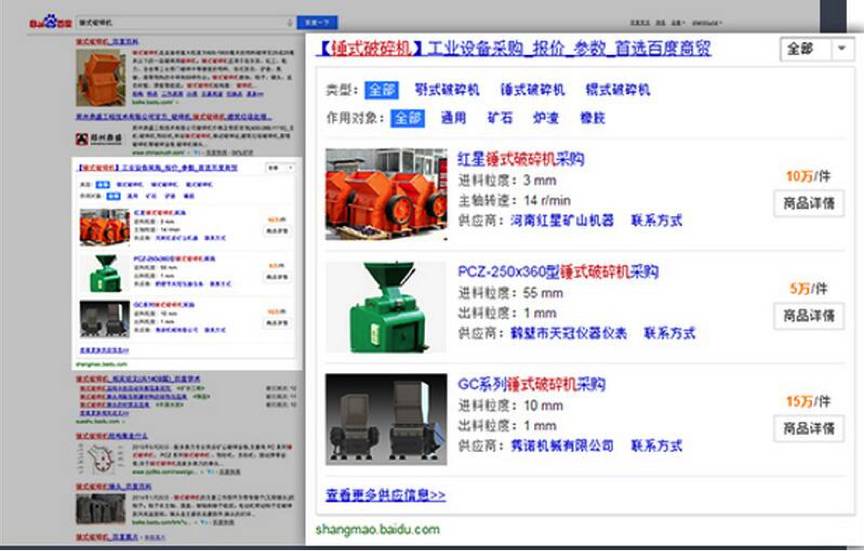The image size is (865, 551).
Task: Select 辊式破碎机 type filter in enlarged panel
Action: [x=618, y=90]
